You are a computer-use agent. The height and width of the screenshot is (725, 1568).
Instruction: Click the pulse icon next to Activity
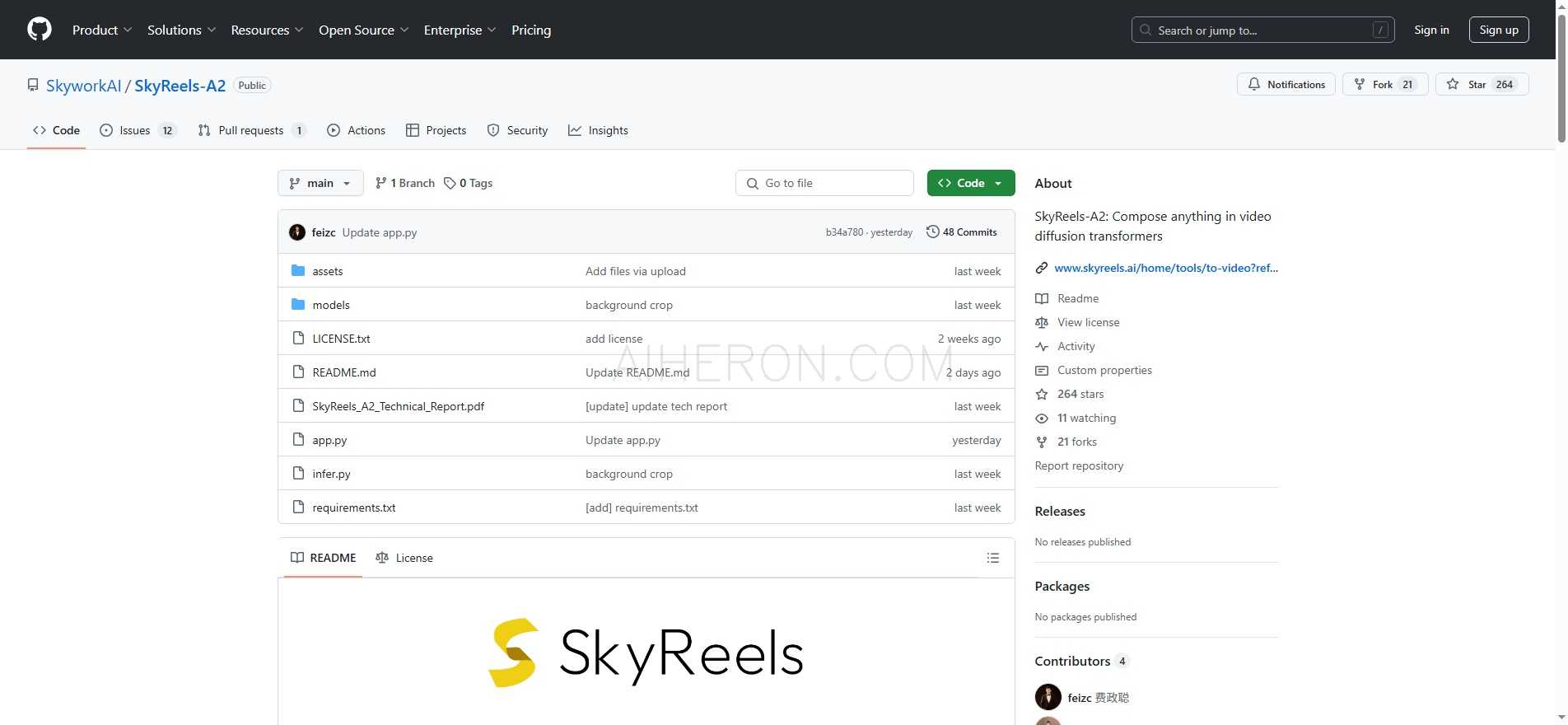click(1042, 346)
